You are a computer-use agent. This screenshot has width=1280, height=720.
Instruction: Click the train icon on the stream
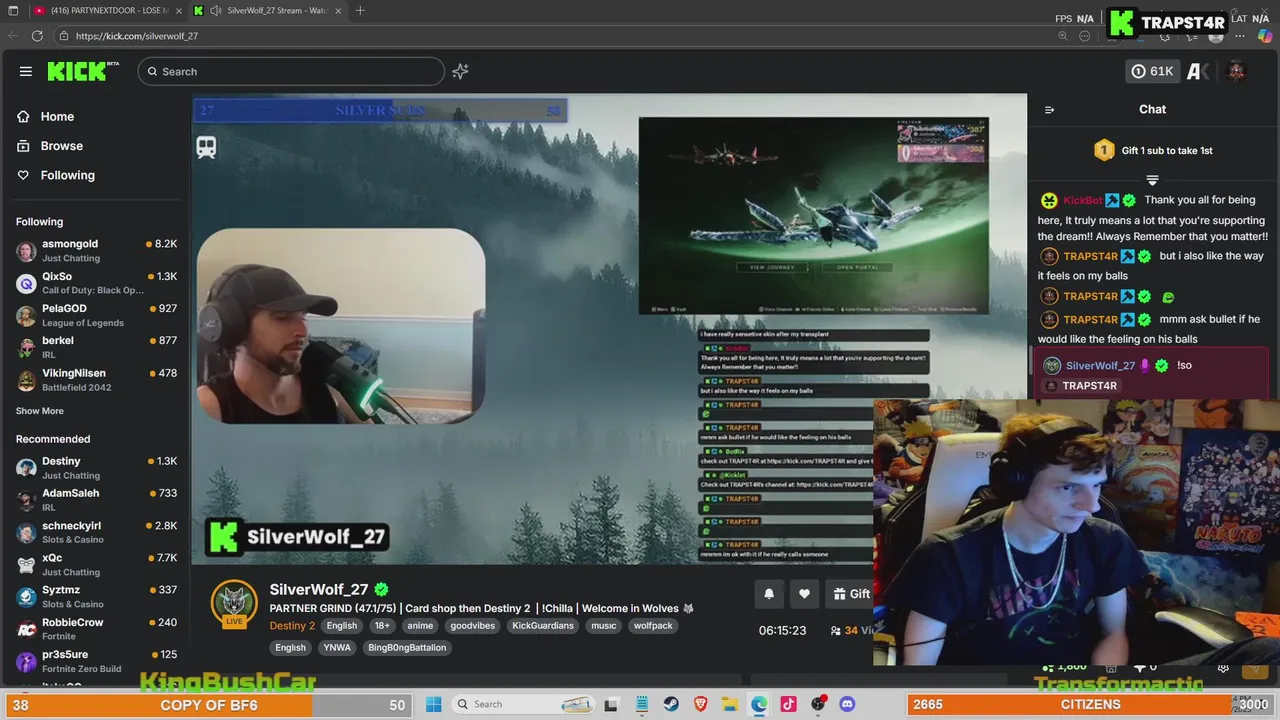tap(206, 147)
